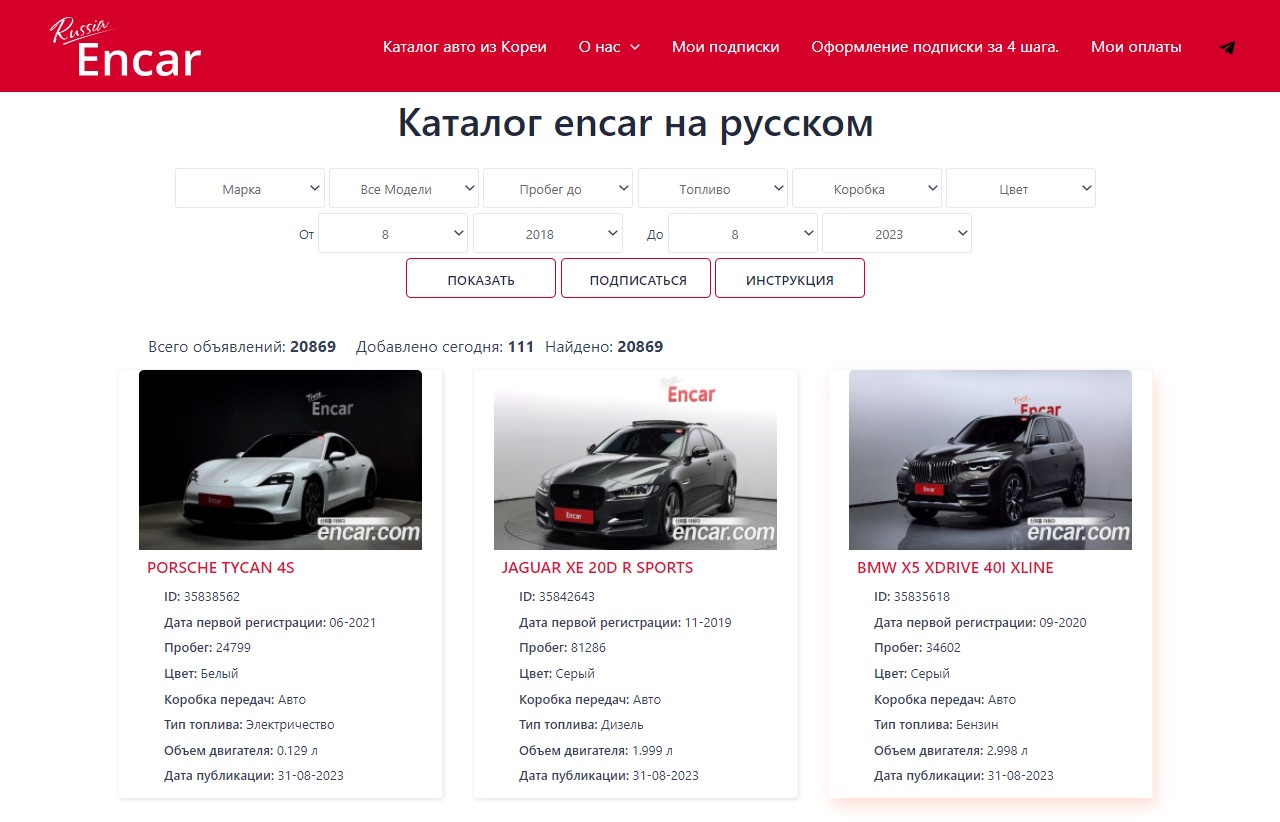Select fuel type in Топливо dropdown
This screenshot has width=1280, height=822.
pos(713,189)
